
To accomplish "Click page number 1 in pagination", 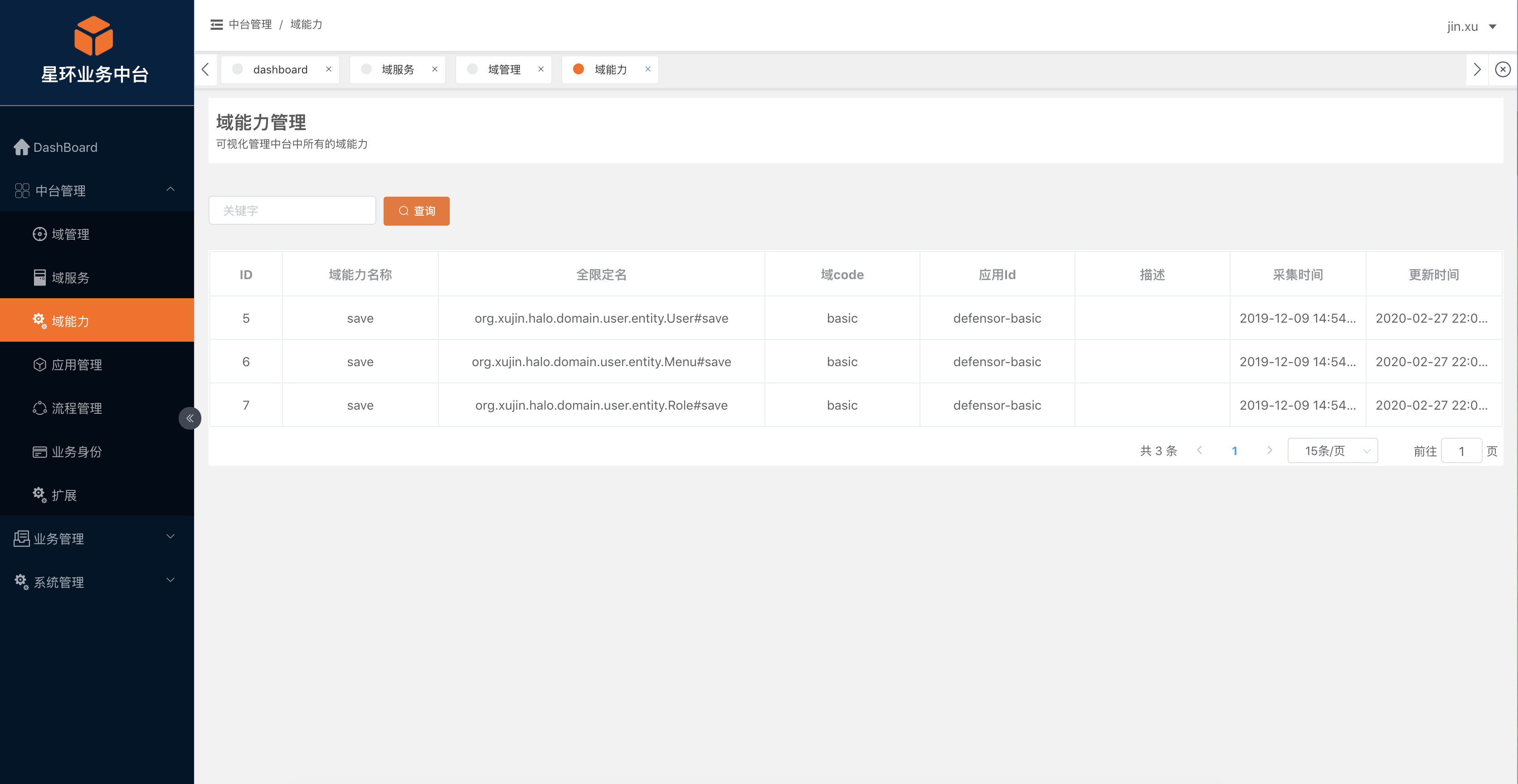I will pos(1235,450).
